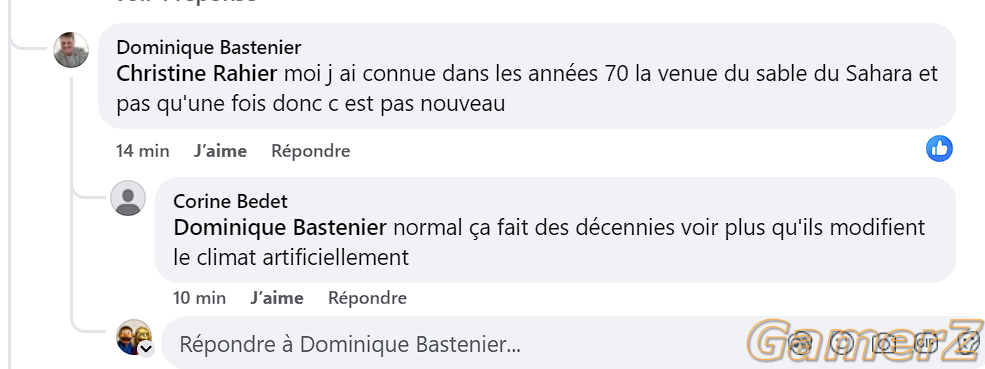Open the Corine Bedet author name link
Viewport: 985px width, 369px height.
coord(231,201)
